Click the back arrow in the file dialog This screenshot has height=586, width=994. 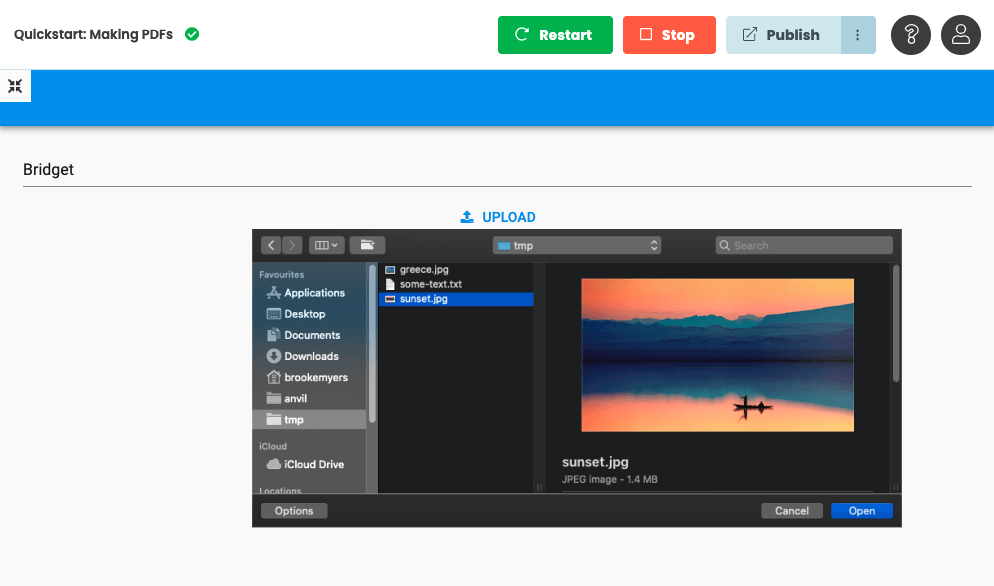[270, 245]
